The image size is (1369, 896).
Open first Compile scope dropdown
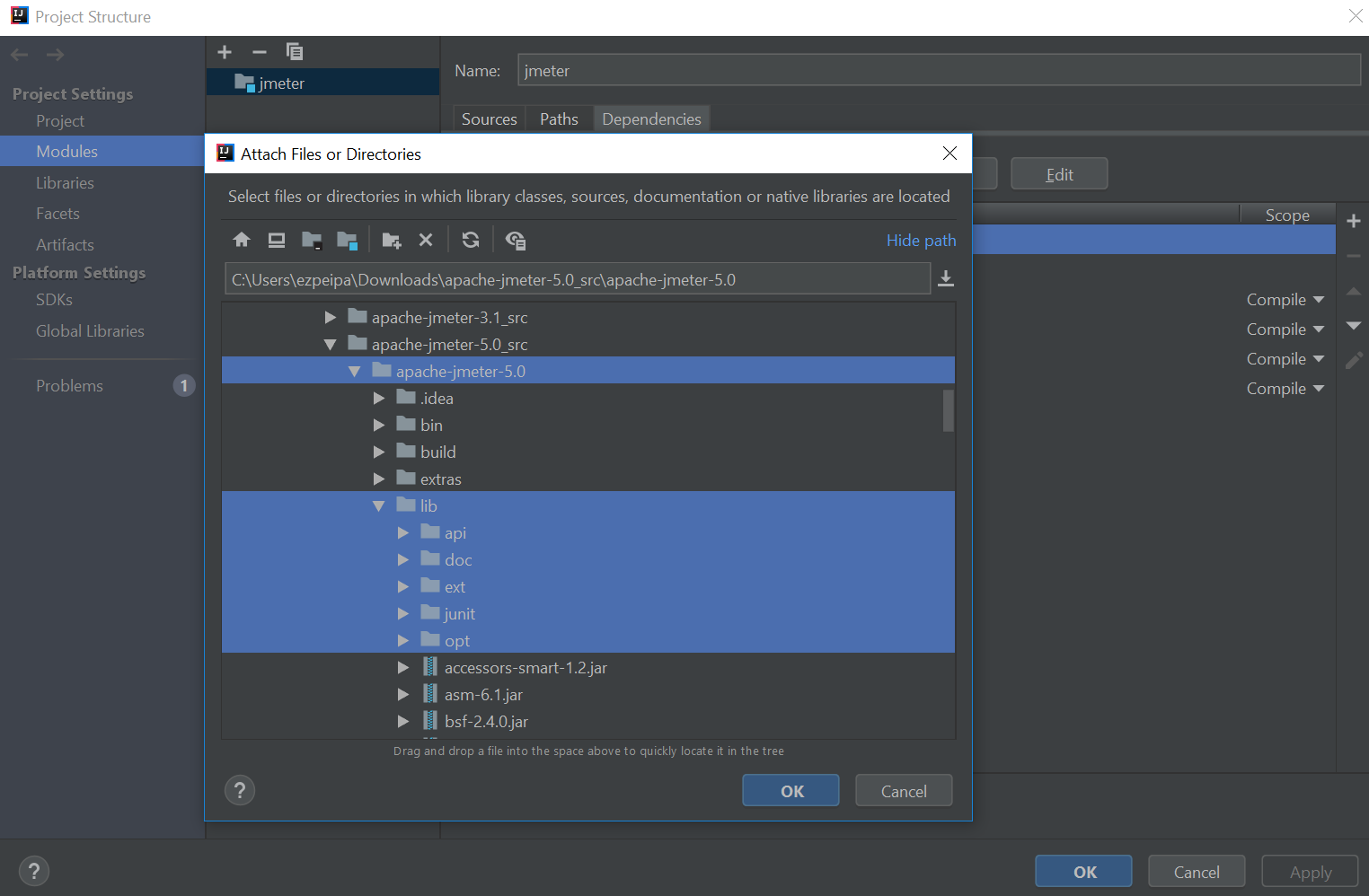tap(1285, 300)
